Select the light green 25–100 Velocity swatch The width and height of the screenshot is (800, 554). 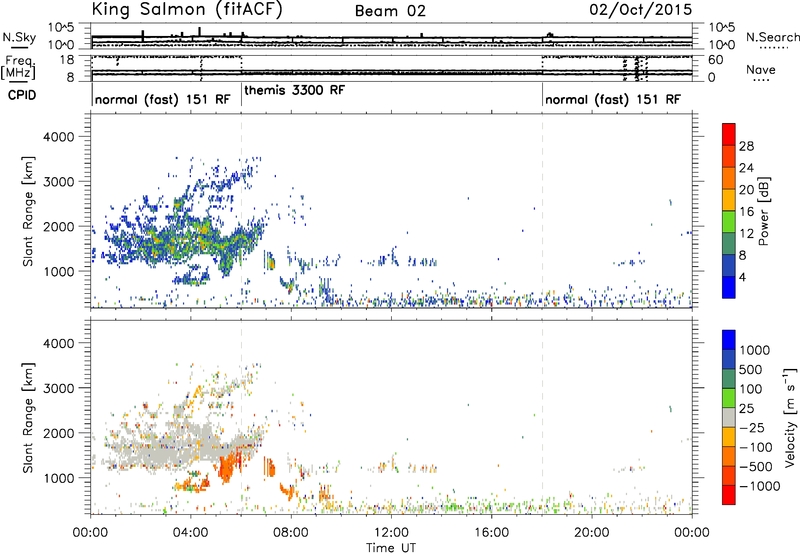coord(729,398)
